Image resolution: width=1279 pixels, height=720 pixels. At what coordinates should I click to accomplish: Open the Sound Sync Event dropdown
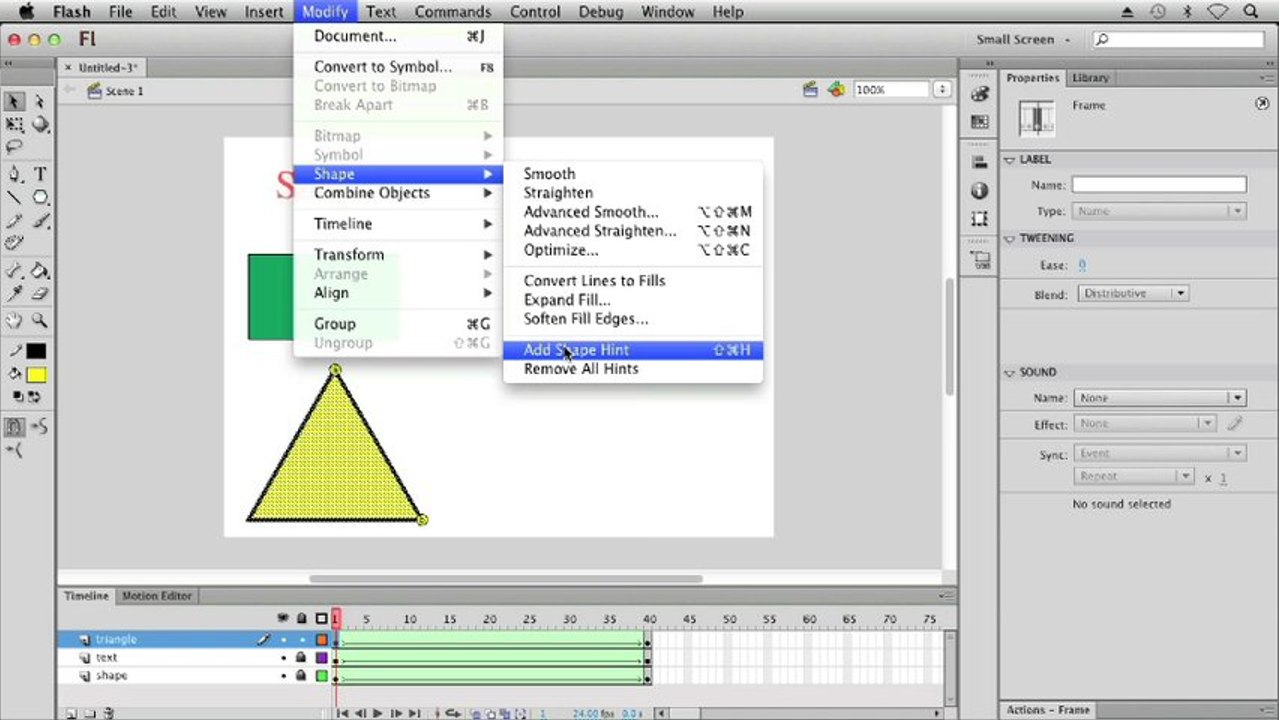[1159, 454]
